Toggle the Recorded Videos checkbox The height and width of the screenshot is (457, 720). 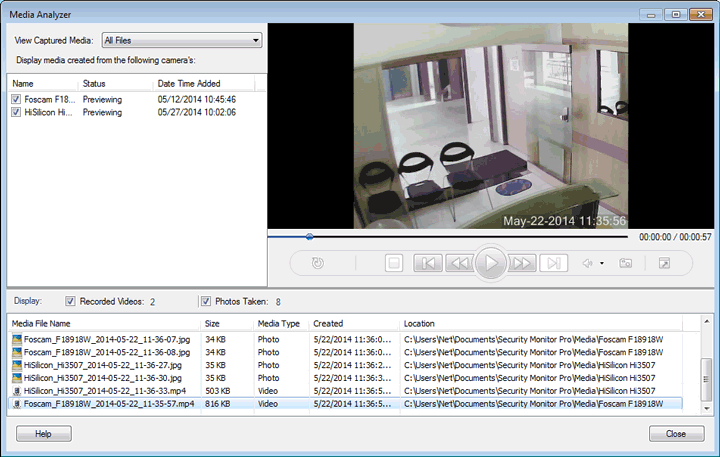[x=70, y=301]
